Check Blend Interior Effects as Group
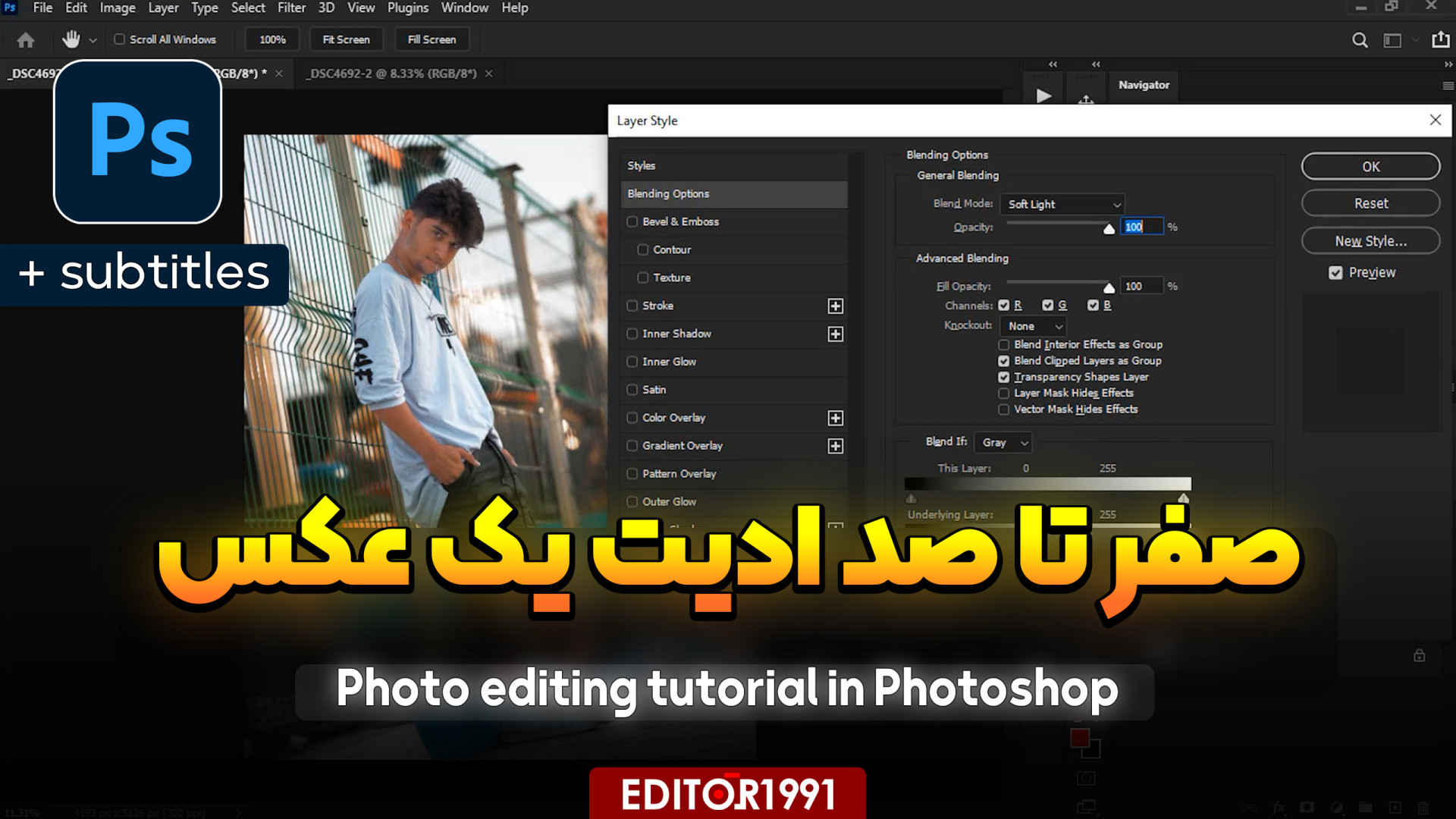Screen dimensions: 1456x819 coord(1003,345)
